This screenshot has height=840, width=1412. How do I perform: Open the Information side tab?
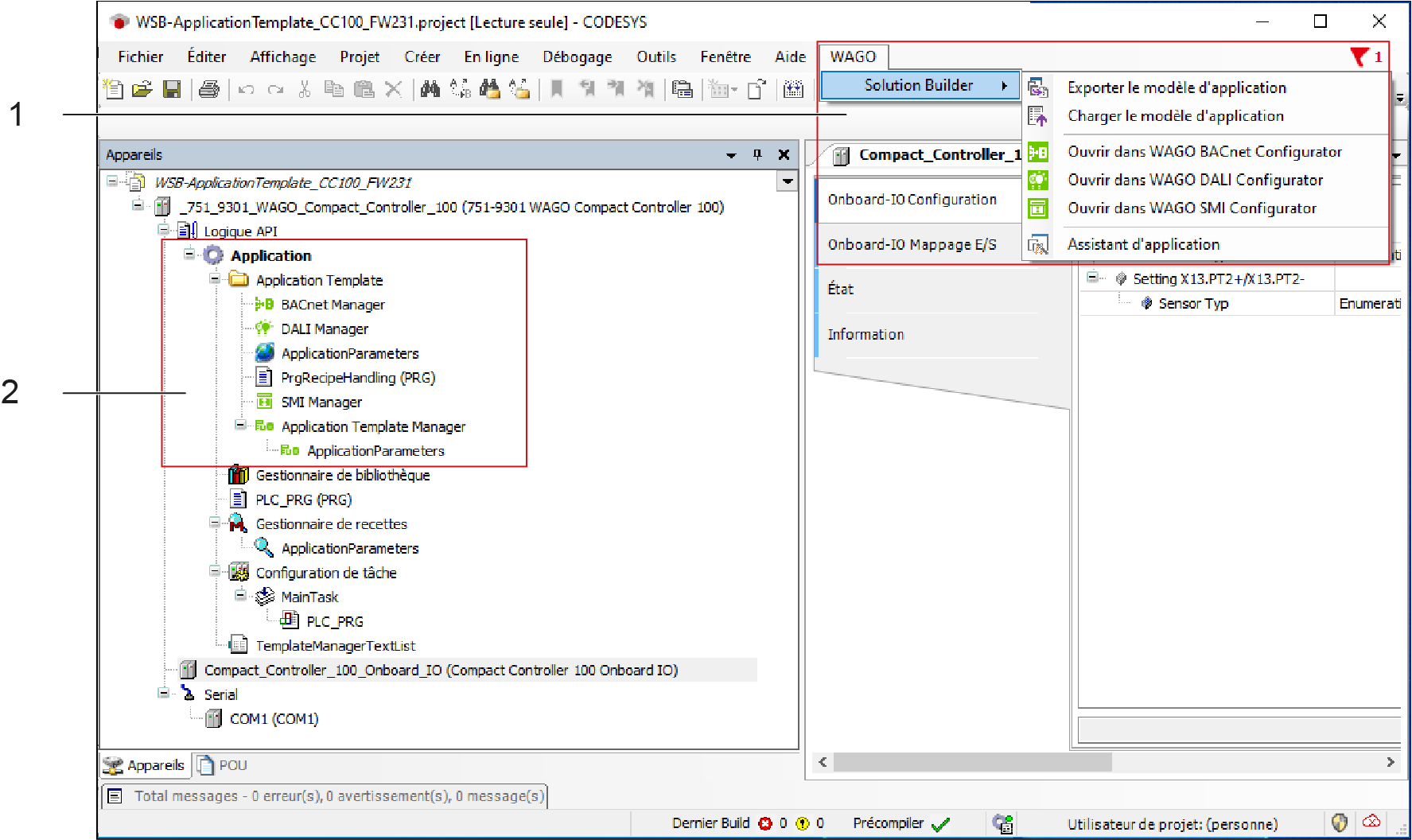click(x=865, y=335)
